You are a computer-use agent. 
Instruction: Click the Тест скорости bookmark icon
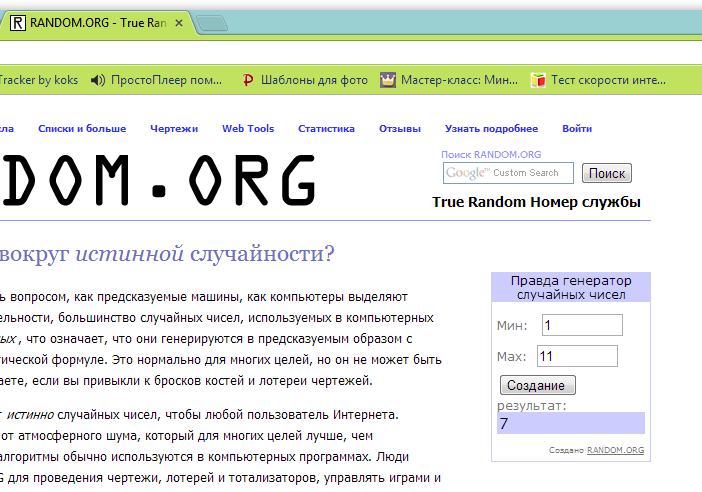tap(538, 80)
